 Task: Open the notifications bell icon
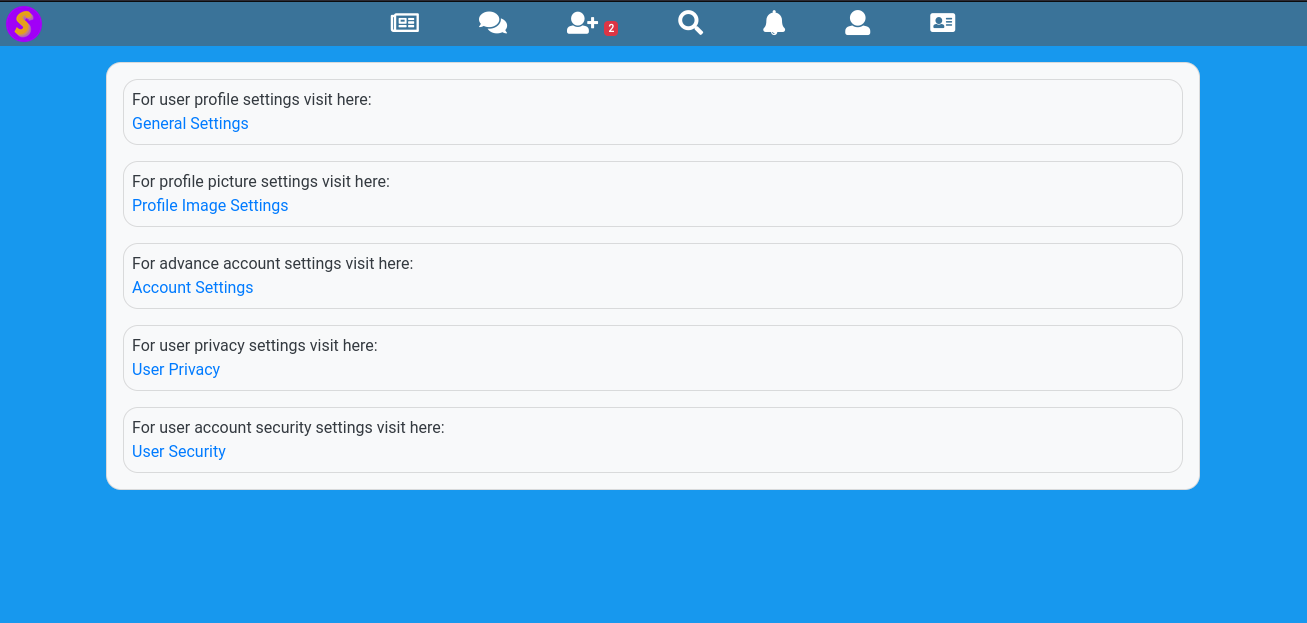774,23
